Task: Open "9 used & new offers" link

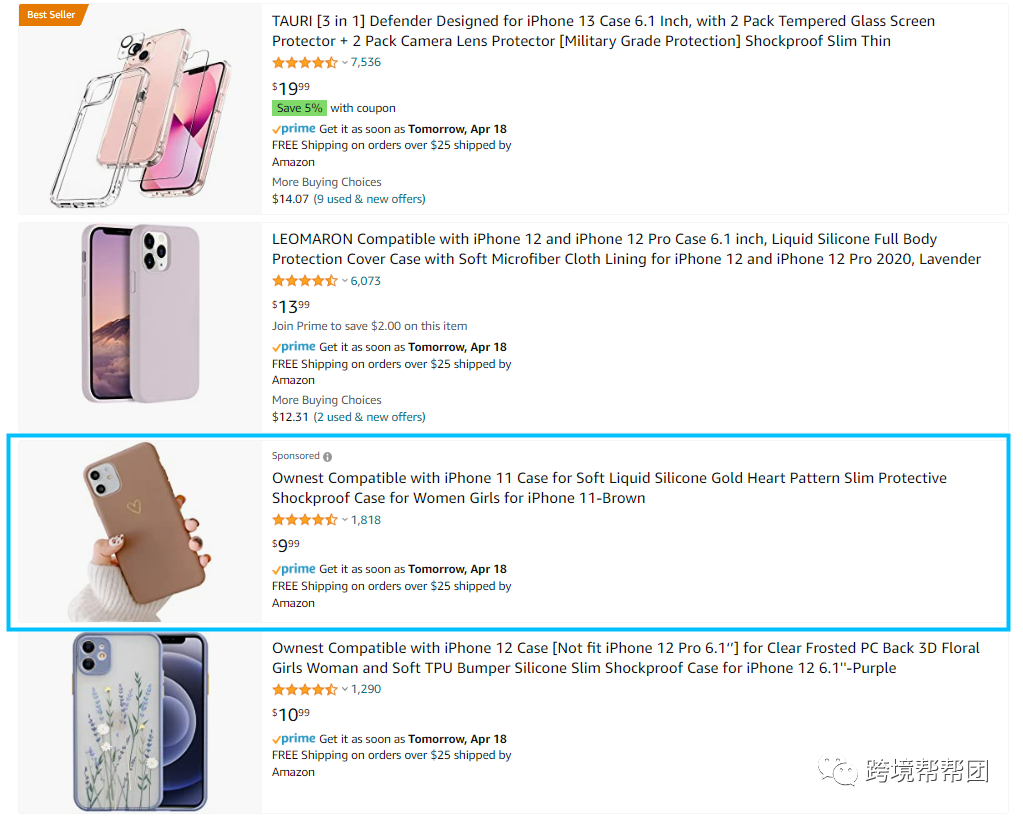Action: 369,199
